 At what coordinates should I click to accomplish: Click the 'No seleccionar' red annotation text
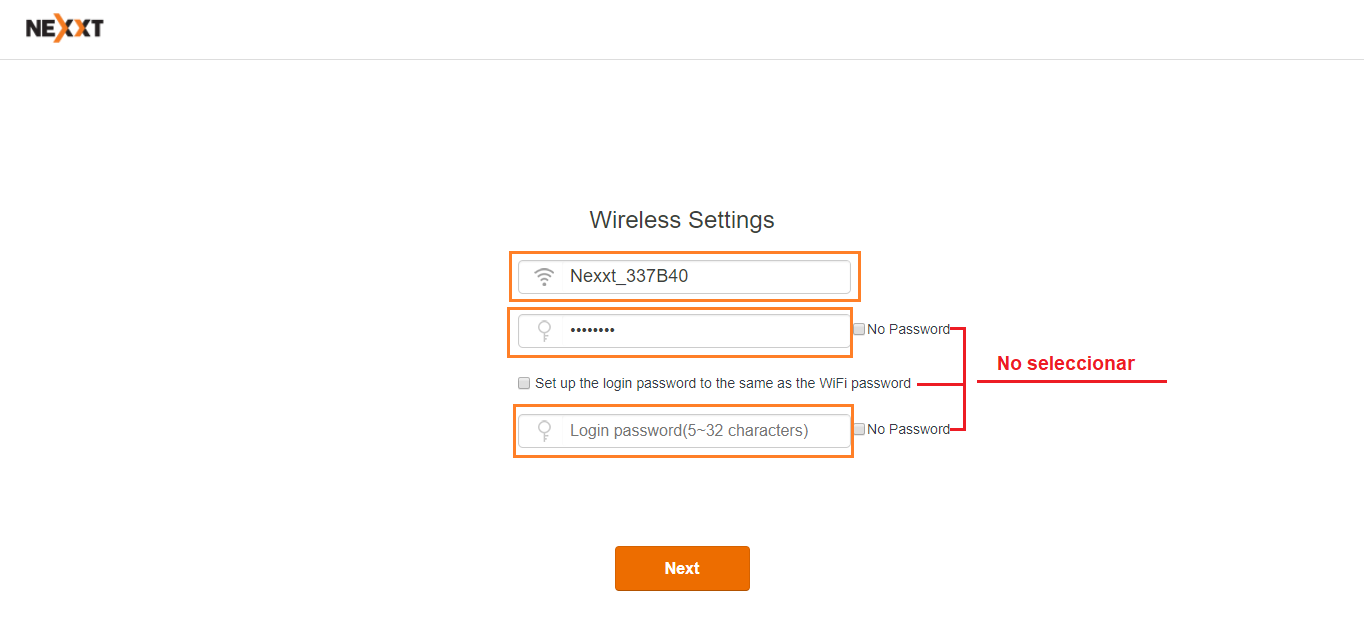point(1066,363)
